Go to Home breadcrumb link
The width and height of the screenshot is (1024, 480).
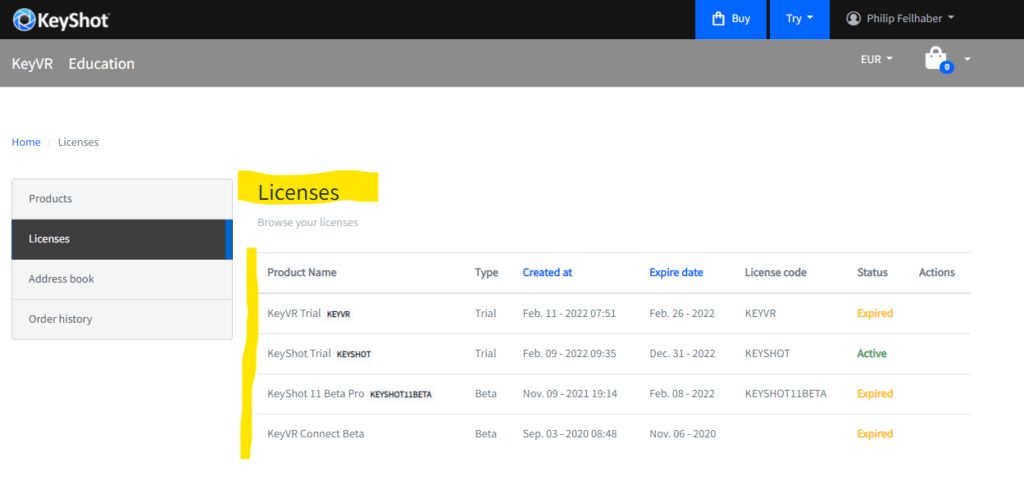click(26, 142)
